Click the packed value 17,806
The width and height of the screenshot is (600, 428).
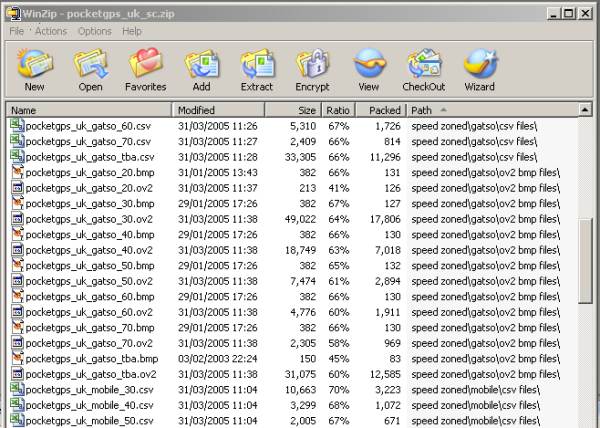coord(385,219)
